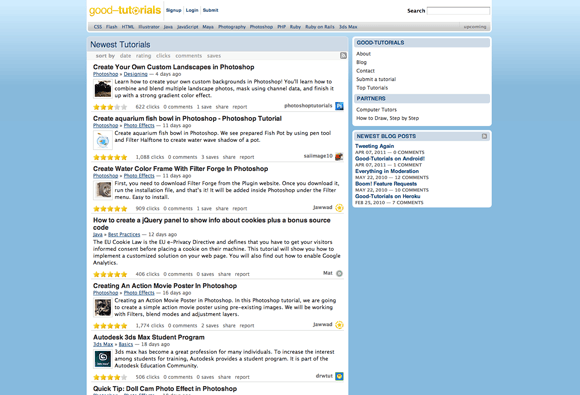Open Create aquarium fish bowl tutorial title
The width and height of the screenshot is (580, 395).
pyautogui.click(x=187, y=118)
